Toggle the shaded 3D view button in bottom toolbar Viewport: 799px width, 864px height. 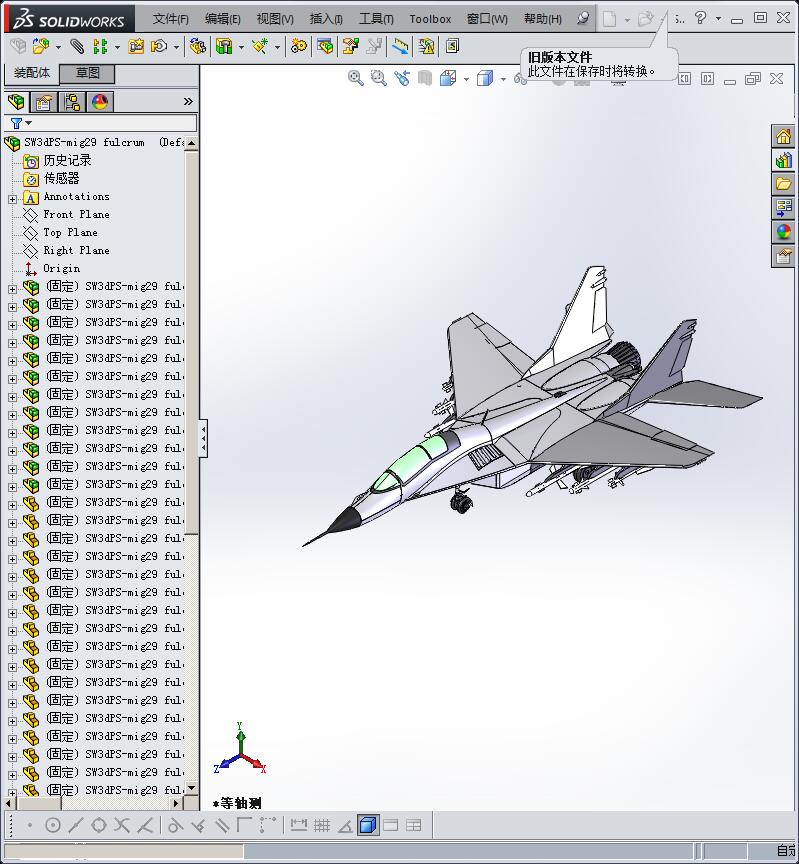(368, 825)
